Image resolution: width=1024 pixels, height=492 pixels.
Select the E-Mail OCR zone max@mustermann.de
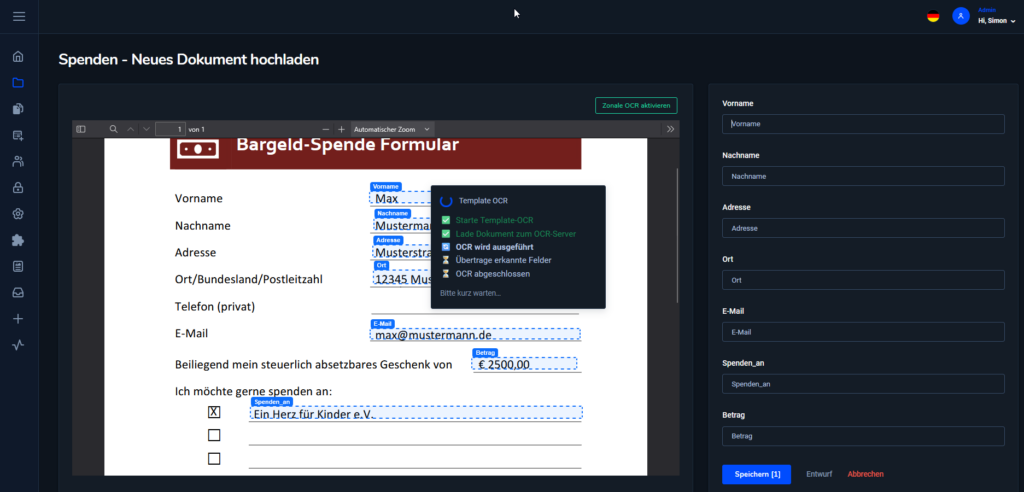click(x=475, y=335)
